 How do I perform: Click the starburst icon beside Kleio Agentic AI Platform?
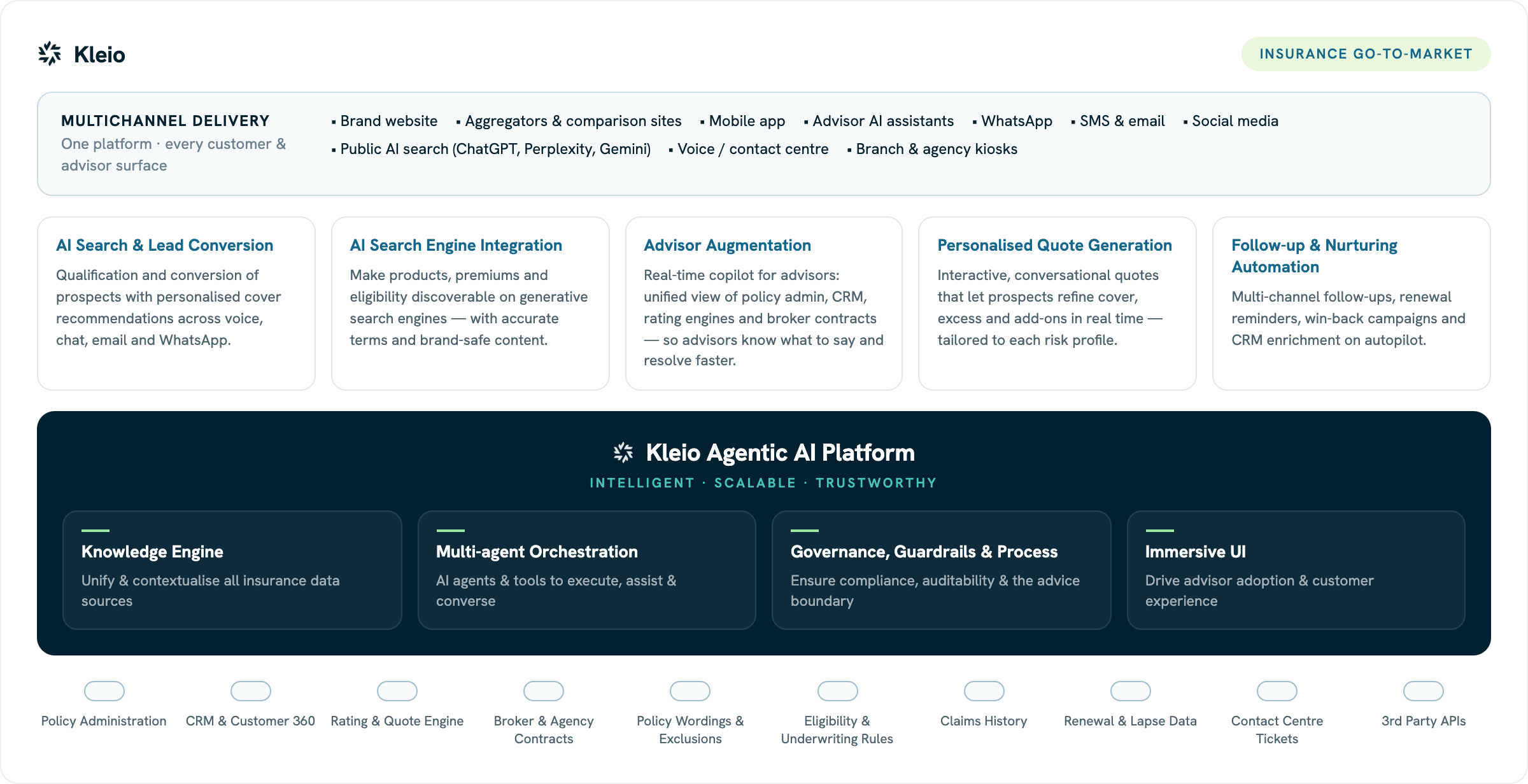click(623, 452)
